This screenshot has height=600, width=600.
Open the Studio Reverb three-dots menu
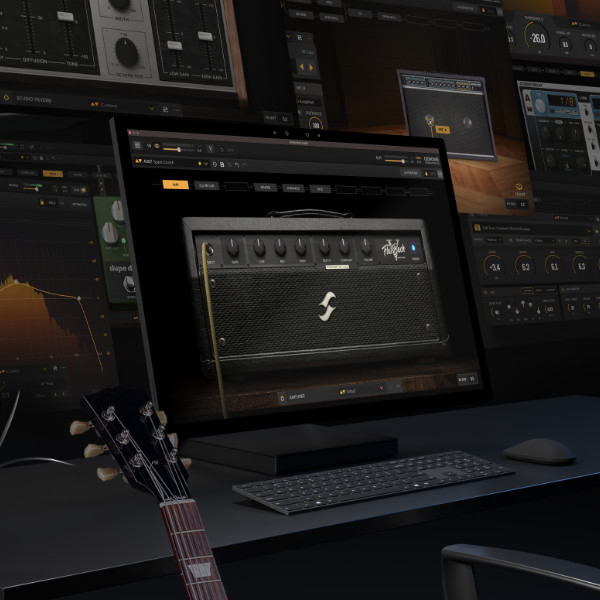[x=177, y=110]
